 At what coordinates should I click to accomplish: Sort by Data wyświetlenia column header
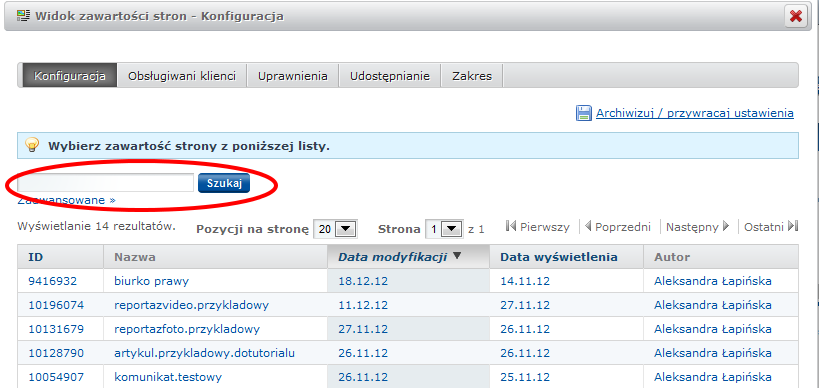click(559, 257)
